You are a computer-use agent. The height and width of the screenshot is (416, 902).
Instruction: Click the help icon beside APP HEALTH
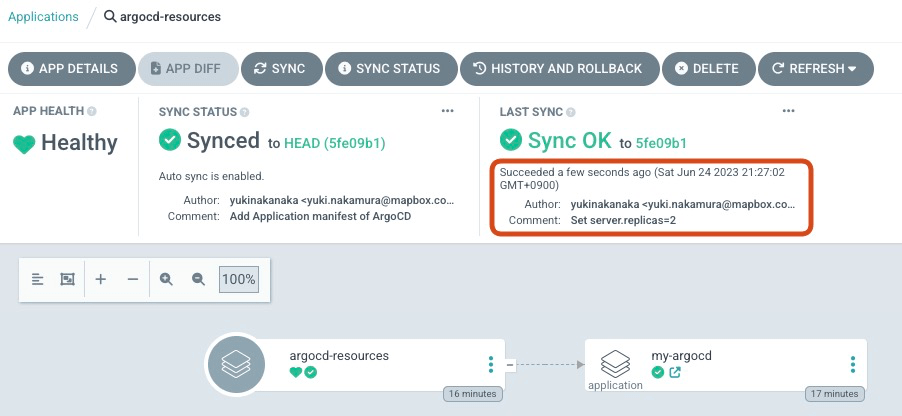(92, 111)
